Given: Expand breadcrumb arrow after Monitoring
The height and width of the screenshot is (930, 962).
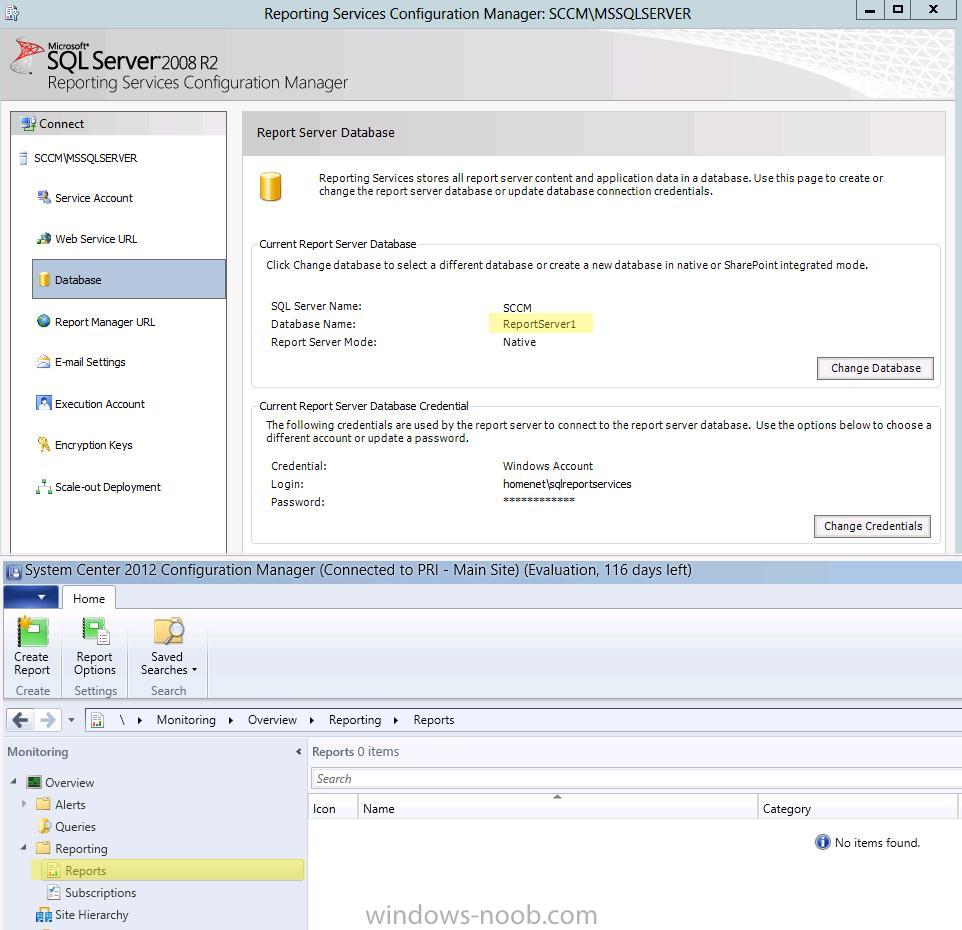Looking at the screenshot, I should pos(231,720).
